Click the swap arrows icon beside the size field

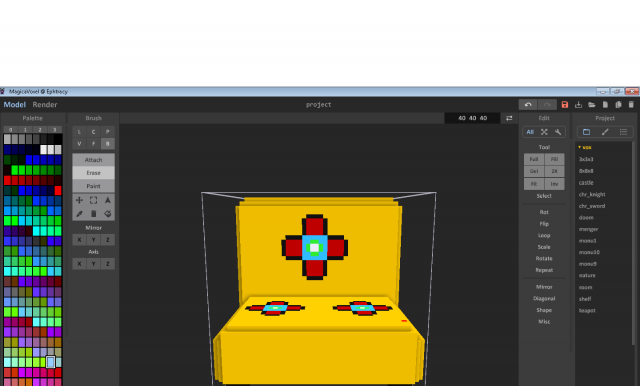point(509,118)
